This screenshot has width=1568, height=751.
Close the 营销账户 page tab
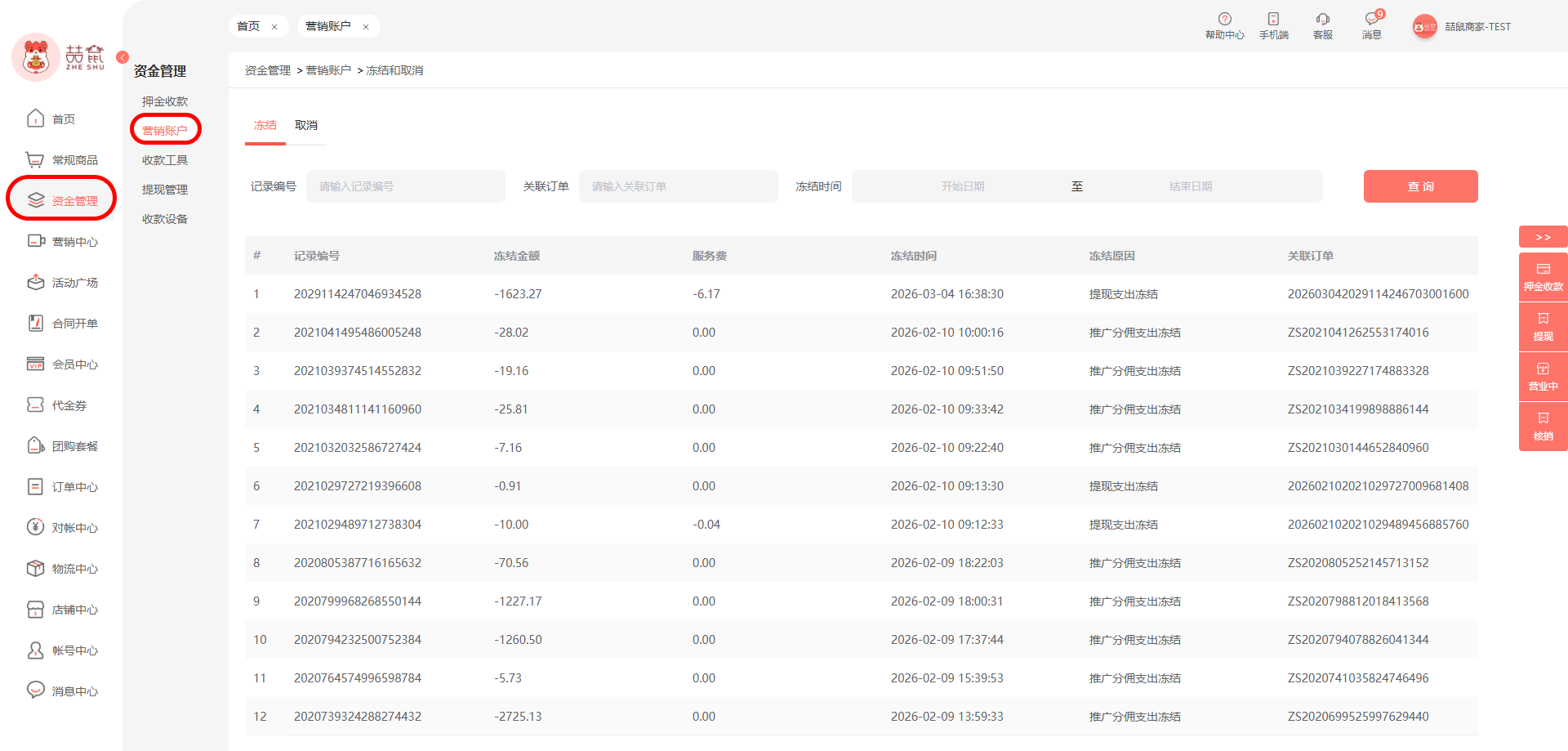coord(366,27)
